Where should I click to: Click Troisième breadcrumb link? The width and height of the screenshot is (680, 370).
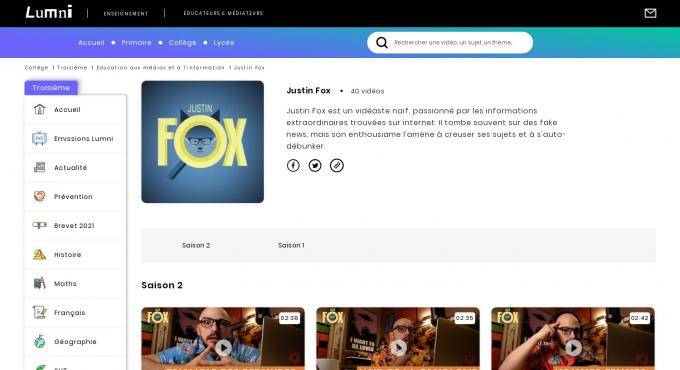click(72, 68)
